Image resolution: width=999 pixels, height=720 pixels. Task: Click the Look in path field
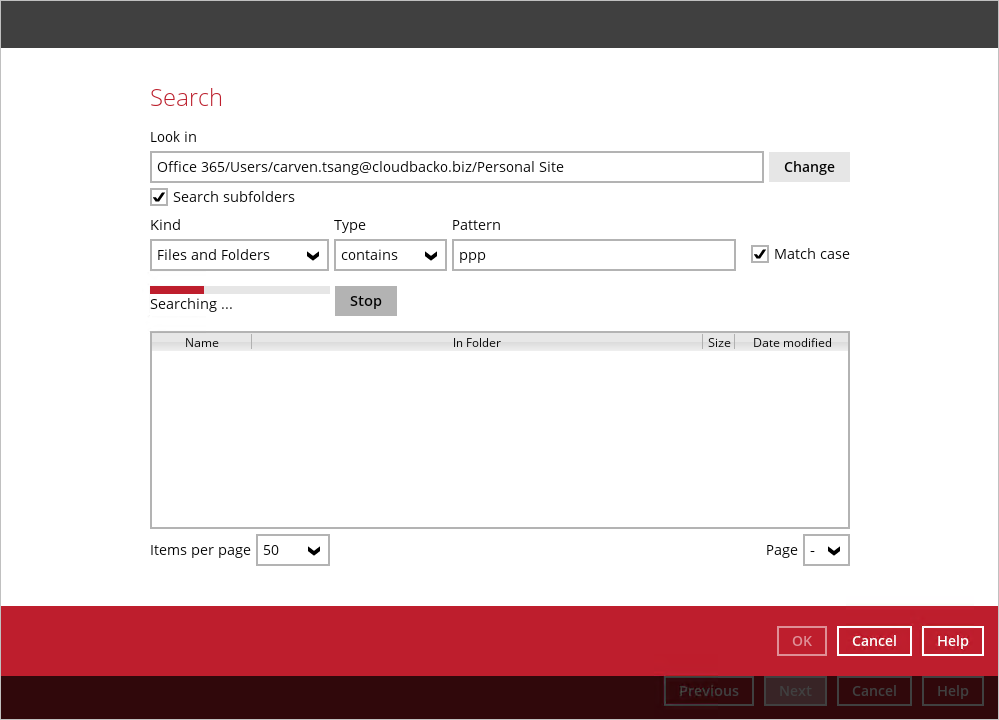(456, 167)
